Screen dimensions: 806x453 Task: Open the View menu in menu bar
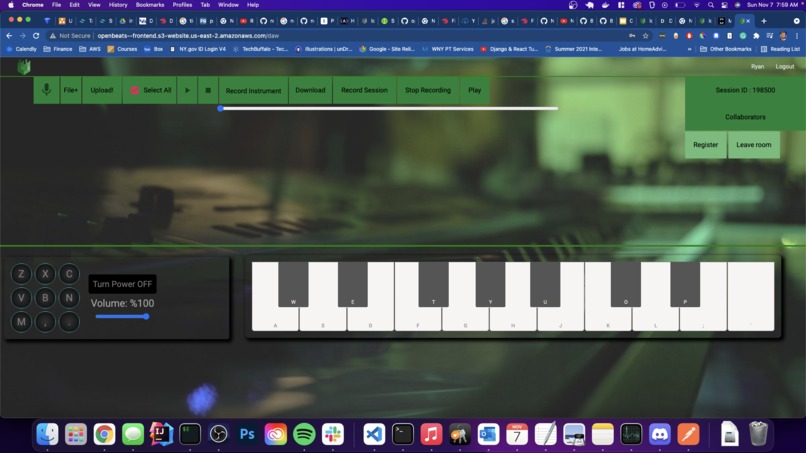click(x=94, y=5)
